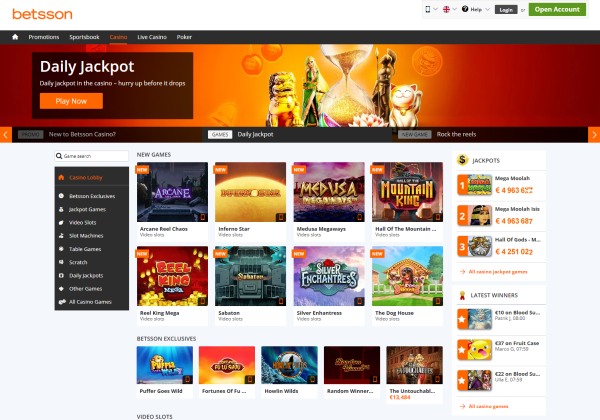Click the Mega Moolah Isis jackpot amount
Viewport: 600px width, 420px height.
(x=514, y=221)
